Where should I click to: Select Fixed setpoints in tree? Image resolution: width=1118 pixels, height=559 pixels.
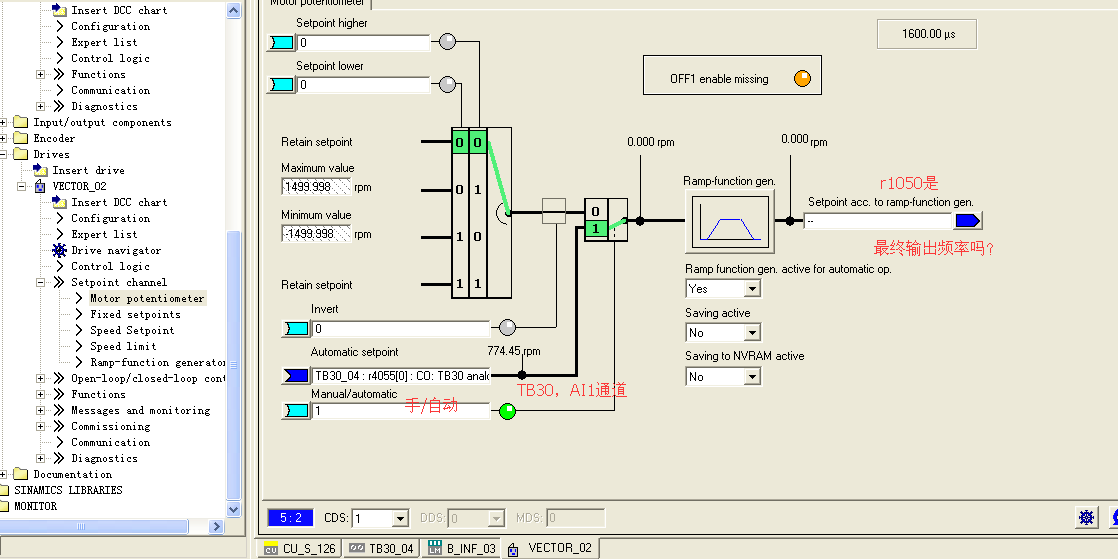pyautogui.click(x=135, y=314)
